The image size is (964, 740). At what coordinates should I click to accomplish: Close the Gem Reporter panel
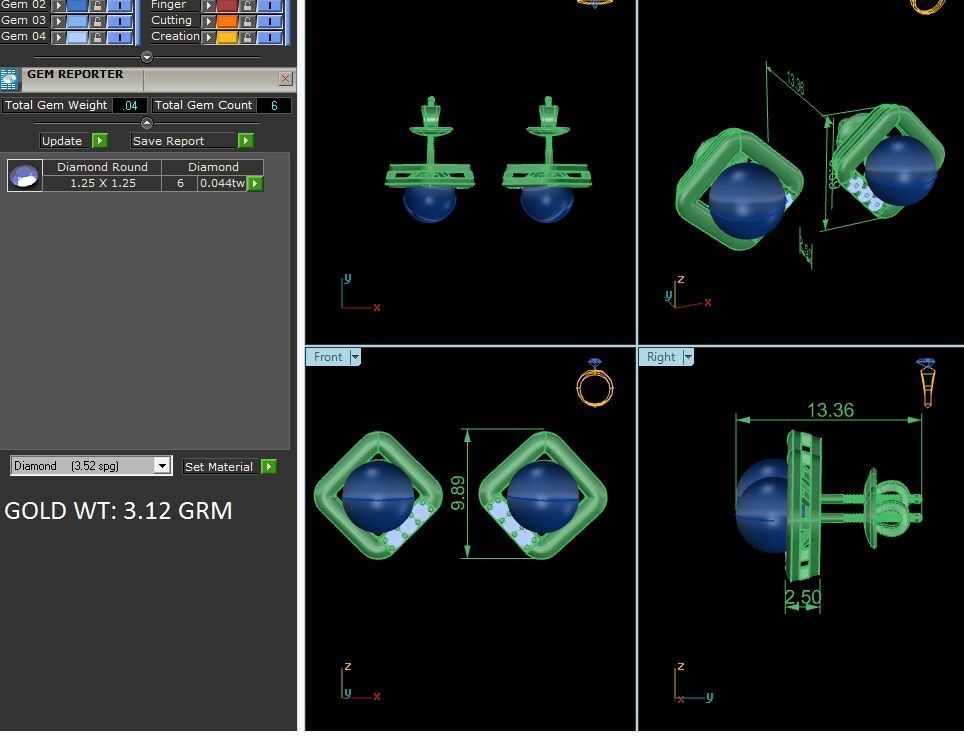285,78
